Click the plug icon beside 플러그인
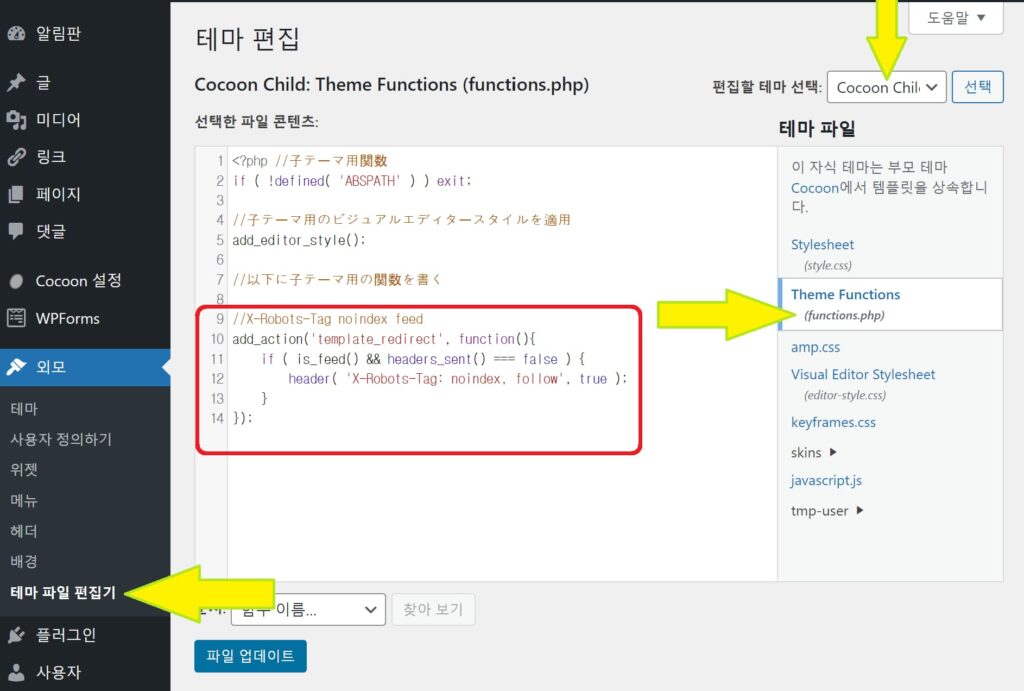Screen dimensions: 1024x691 click(x=16, y=635)
